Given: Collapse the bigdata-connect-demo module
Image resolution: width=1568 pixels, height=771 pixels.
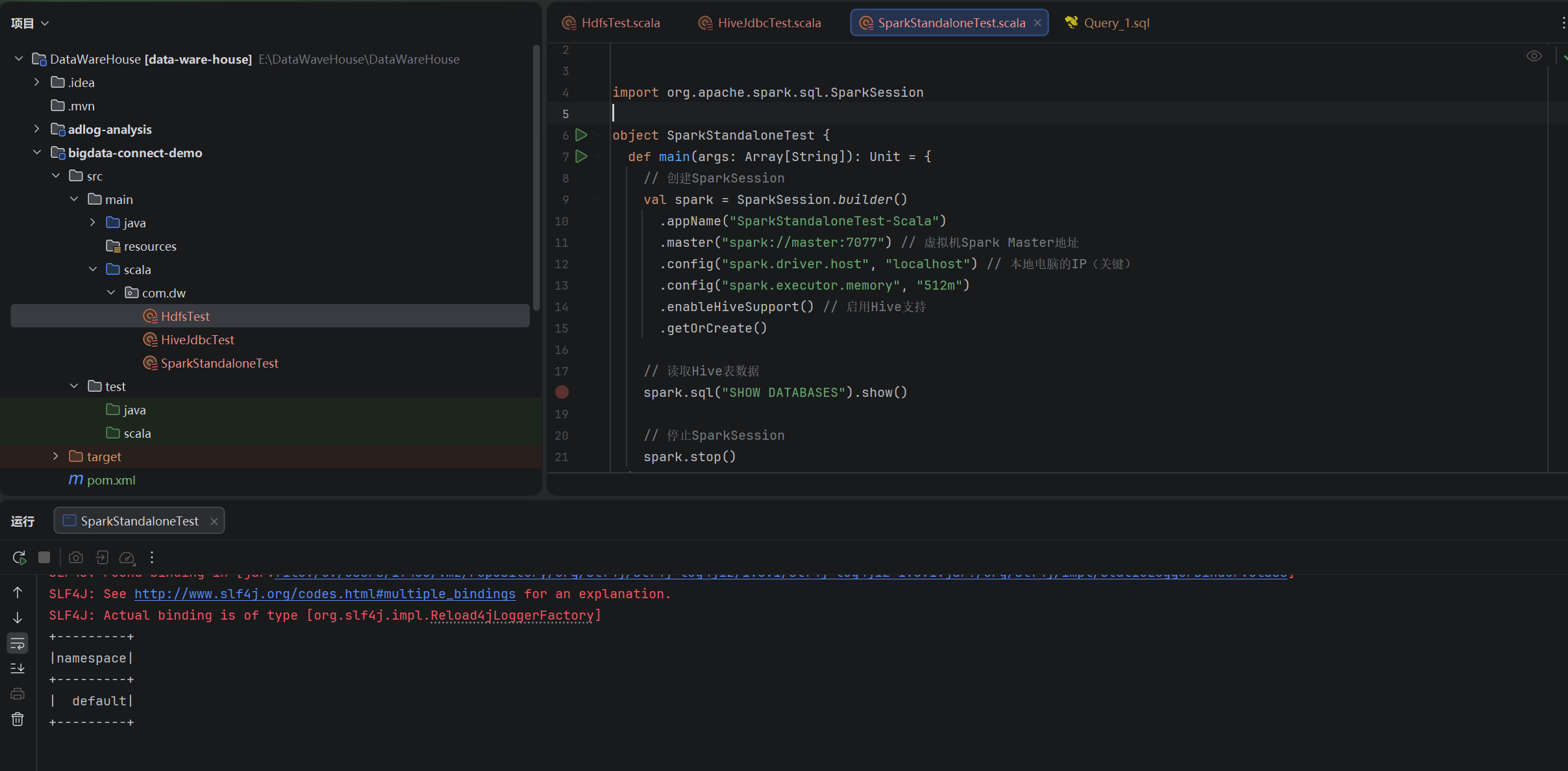Looking at the screenshot, I should click(37, 153).
